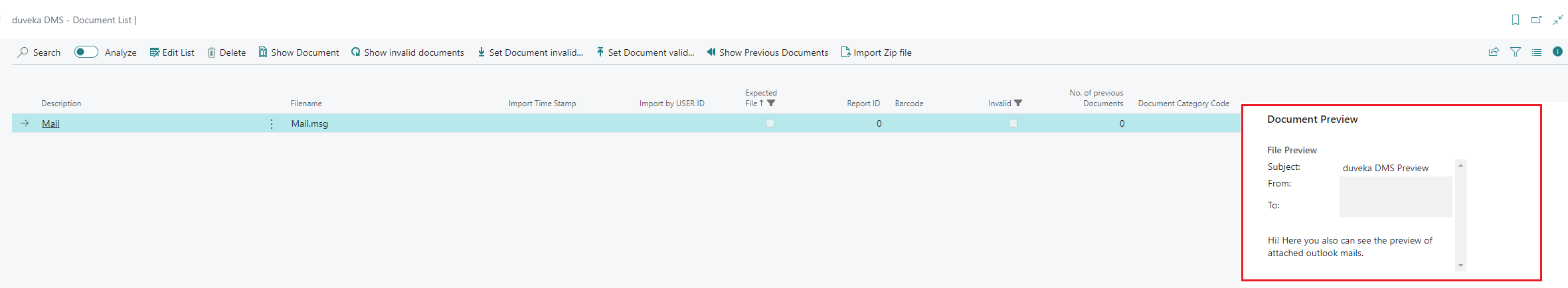Click the bookmark icon at top right
Image resolution: width=1568 pixels, height=288 pixels.
[1516, 20]
